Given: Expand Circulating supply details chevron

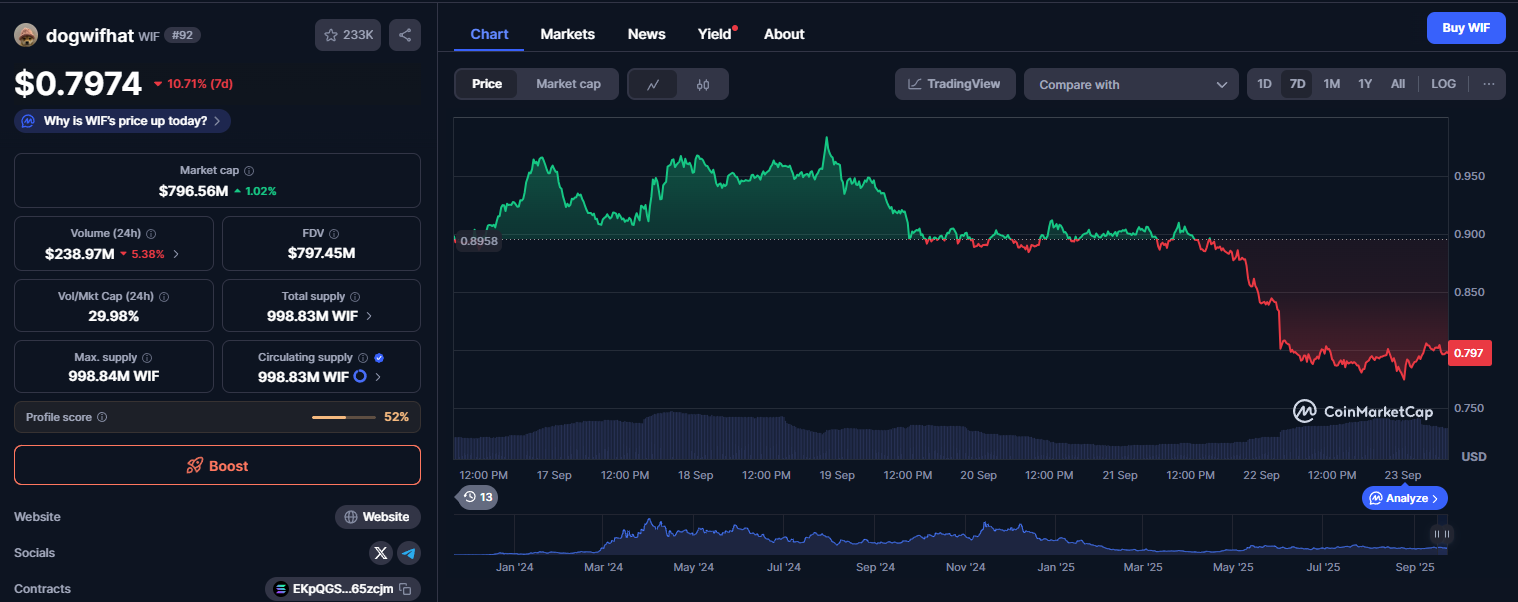Looking at the screenshot, I should click(377, 377).
